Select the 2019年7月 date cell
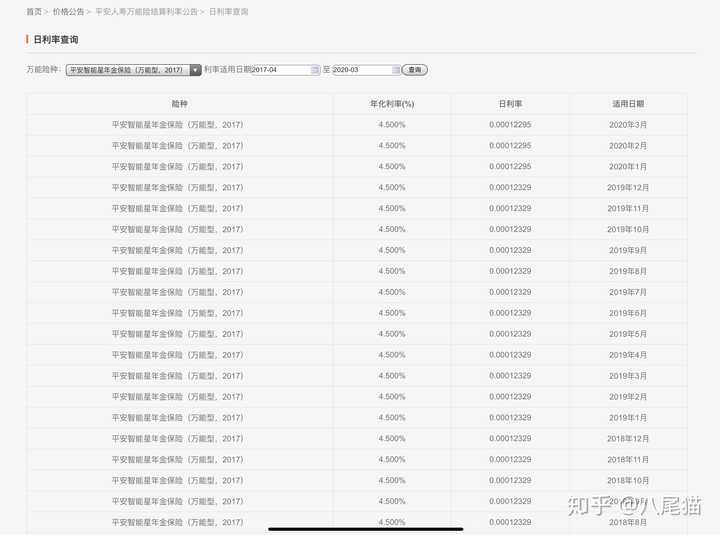Screen dimensions: 720x535 pos(628,292)
